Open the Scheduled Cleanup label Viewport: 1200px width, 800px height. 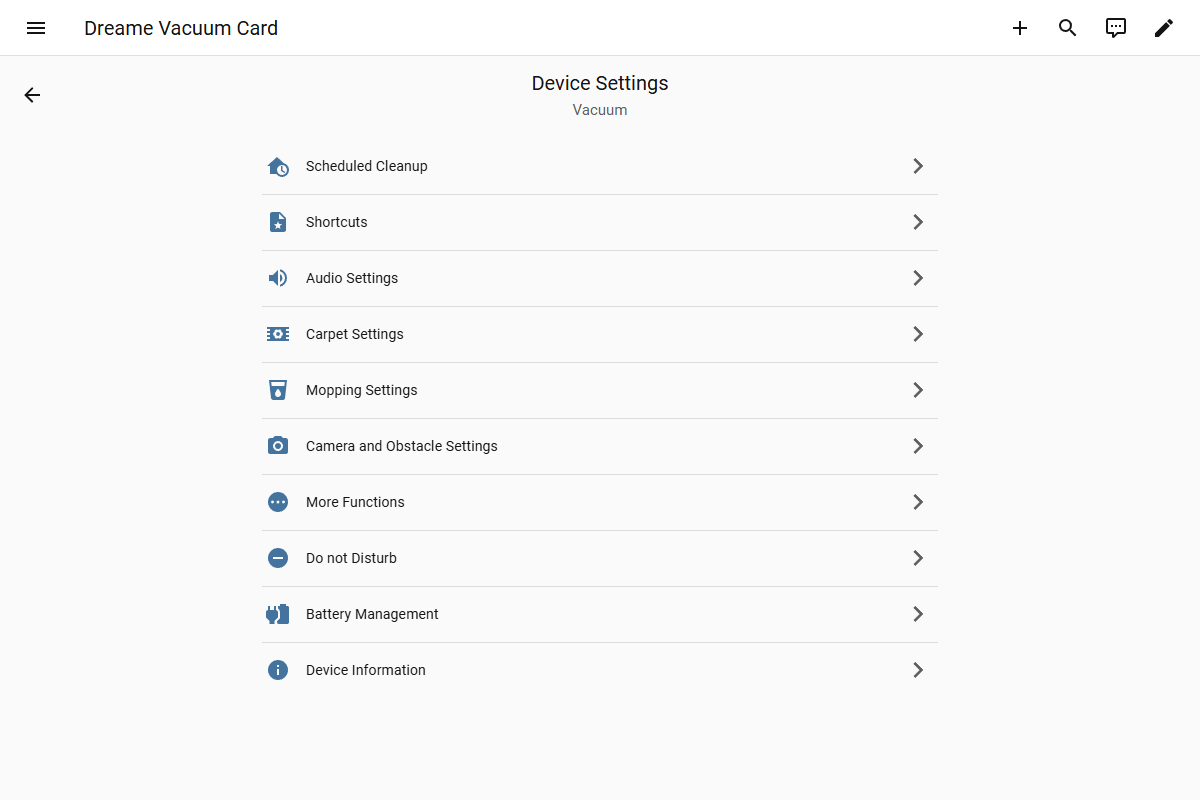(367, 166)
